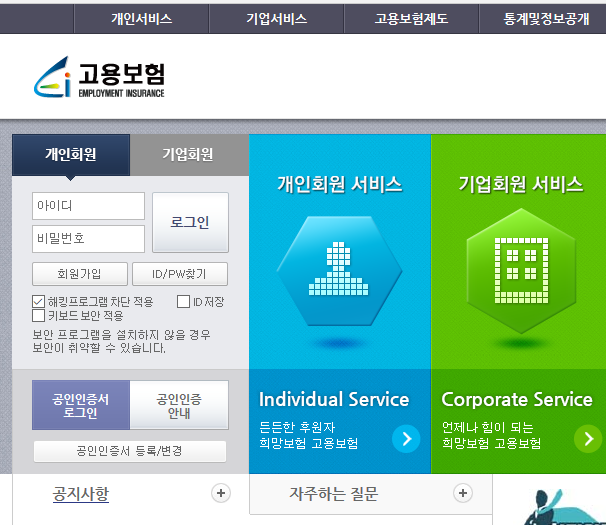Click 공인인증서 등록/변경 button
This screenshot has width=606, height=525.
pyautogui.click(x=130, y=451)
